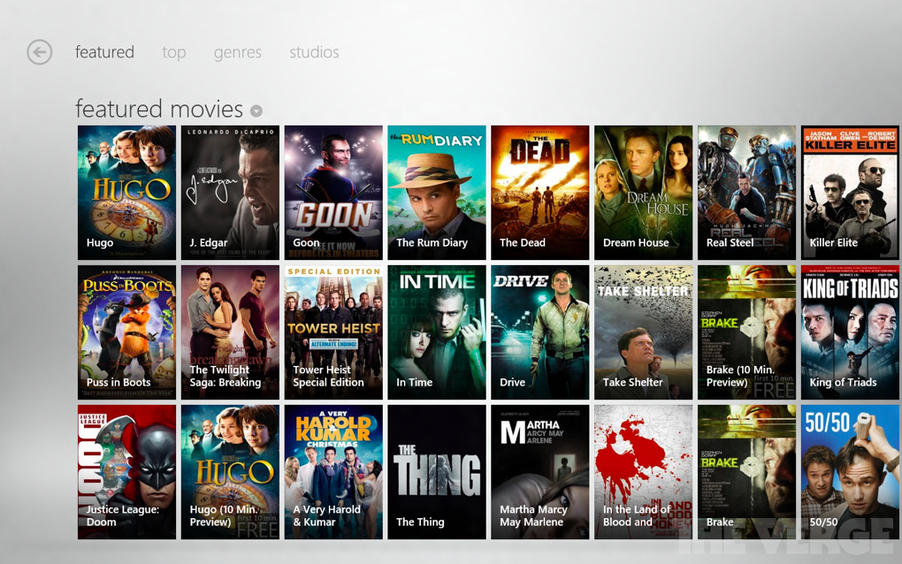The height and width of the screenshot is (564, 902).
Task: Select Hugo (10 Min. Preview) poster
Action: 230,472
